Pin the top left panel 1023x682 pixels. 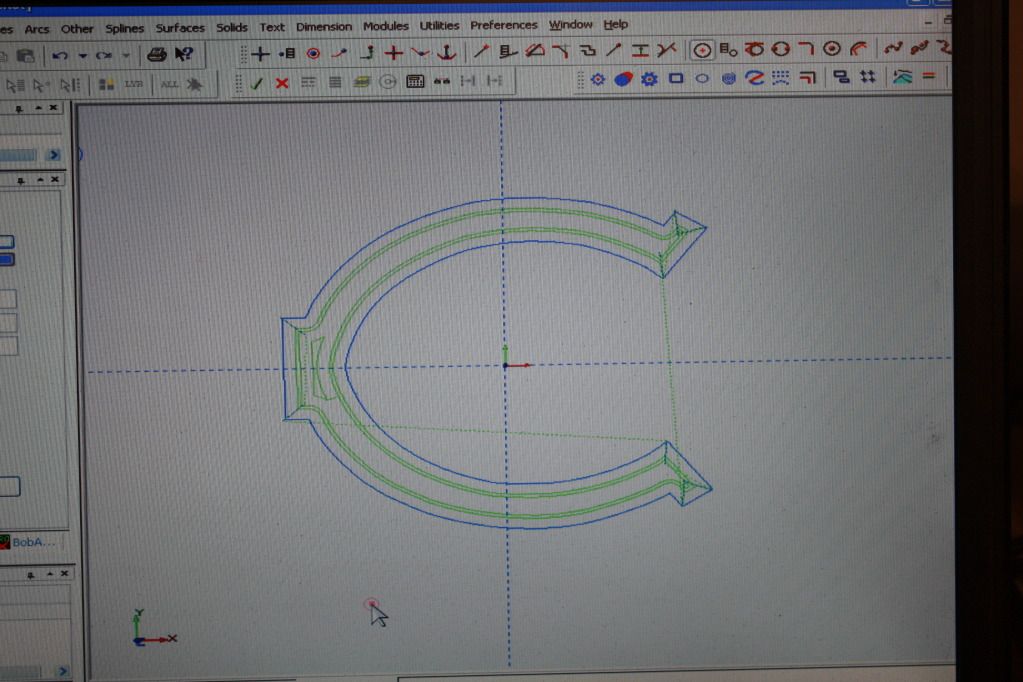(x=19, y=108)
